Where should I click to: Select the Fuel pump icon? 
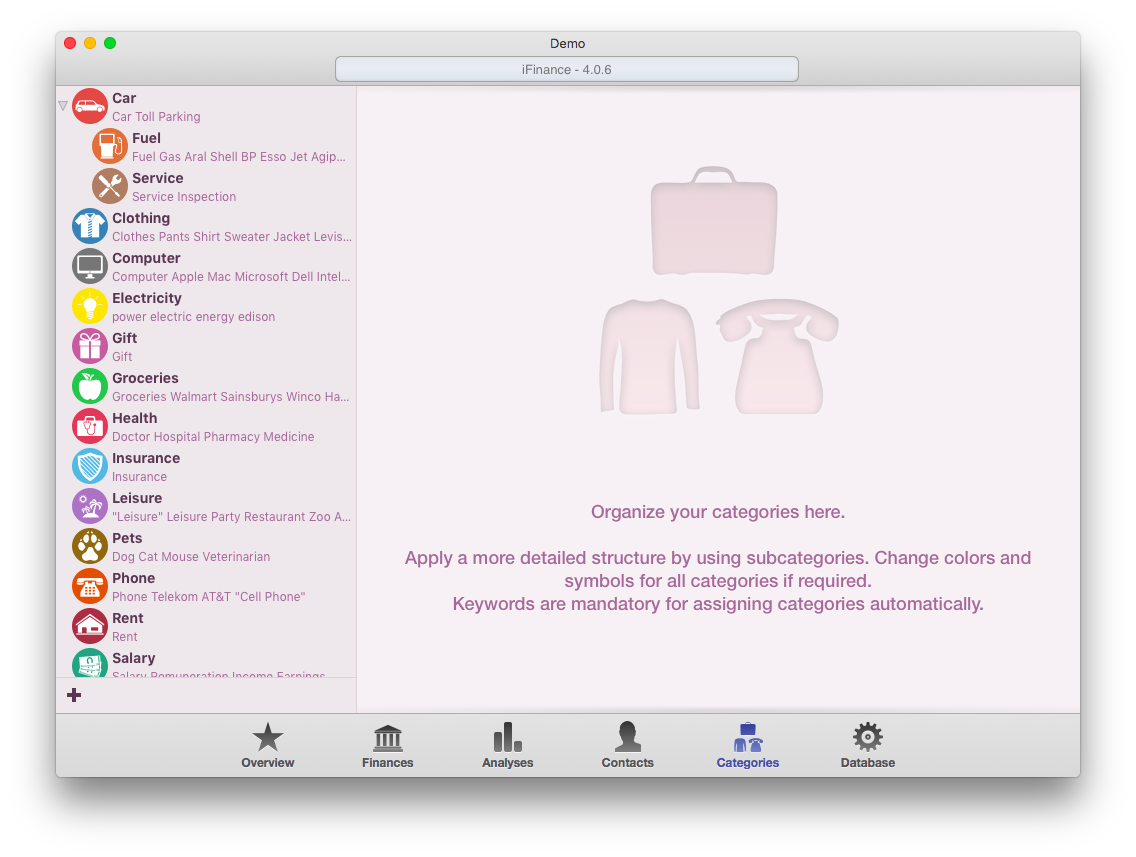point(110,146)
